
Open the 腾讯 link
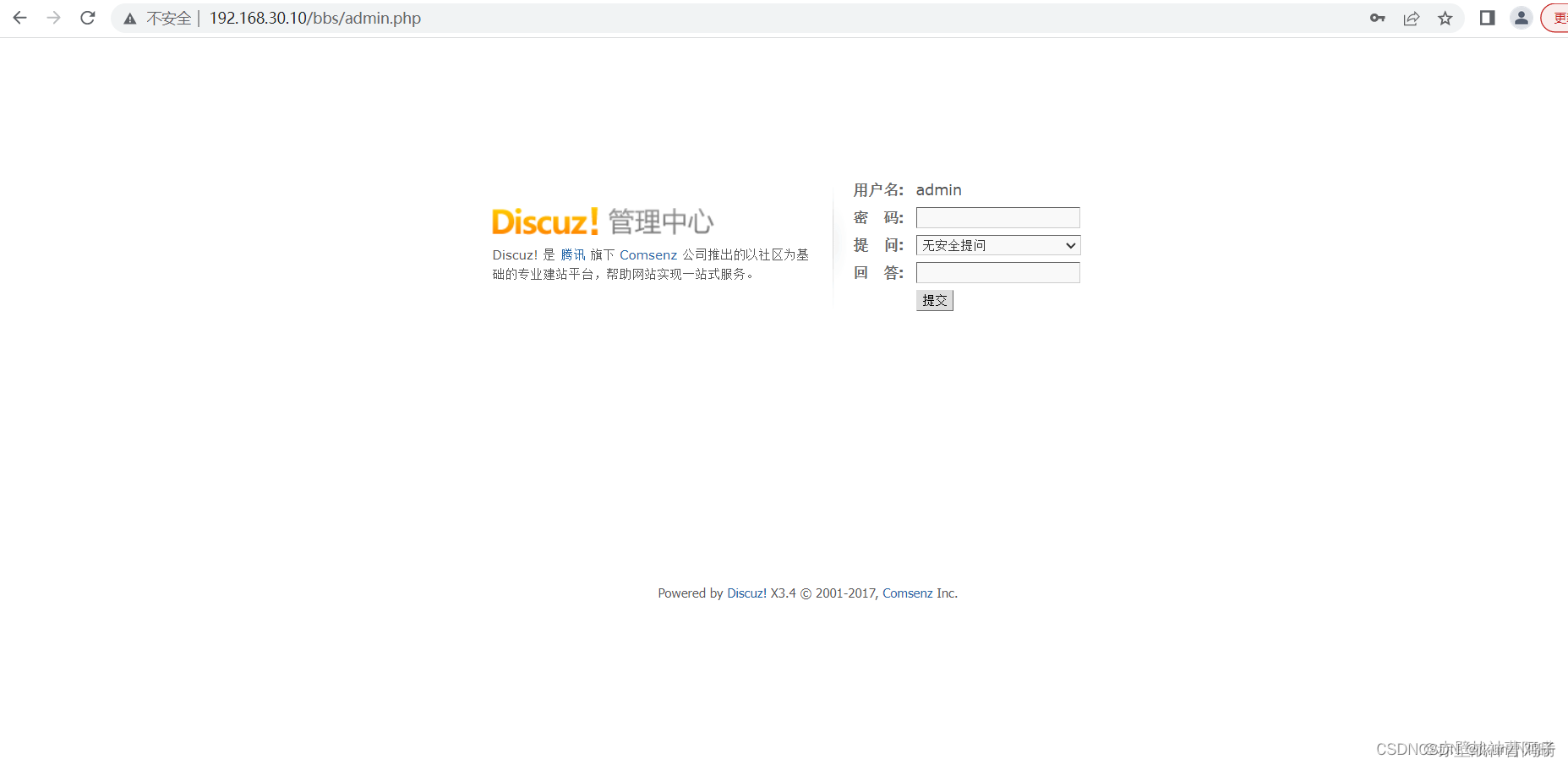(573, 254)
